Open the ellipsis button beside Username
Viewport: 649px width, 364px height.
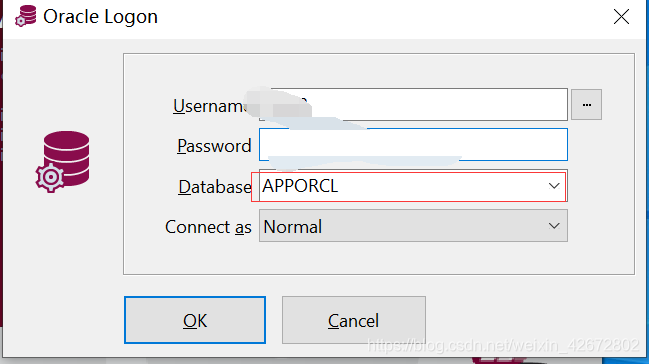586,105
